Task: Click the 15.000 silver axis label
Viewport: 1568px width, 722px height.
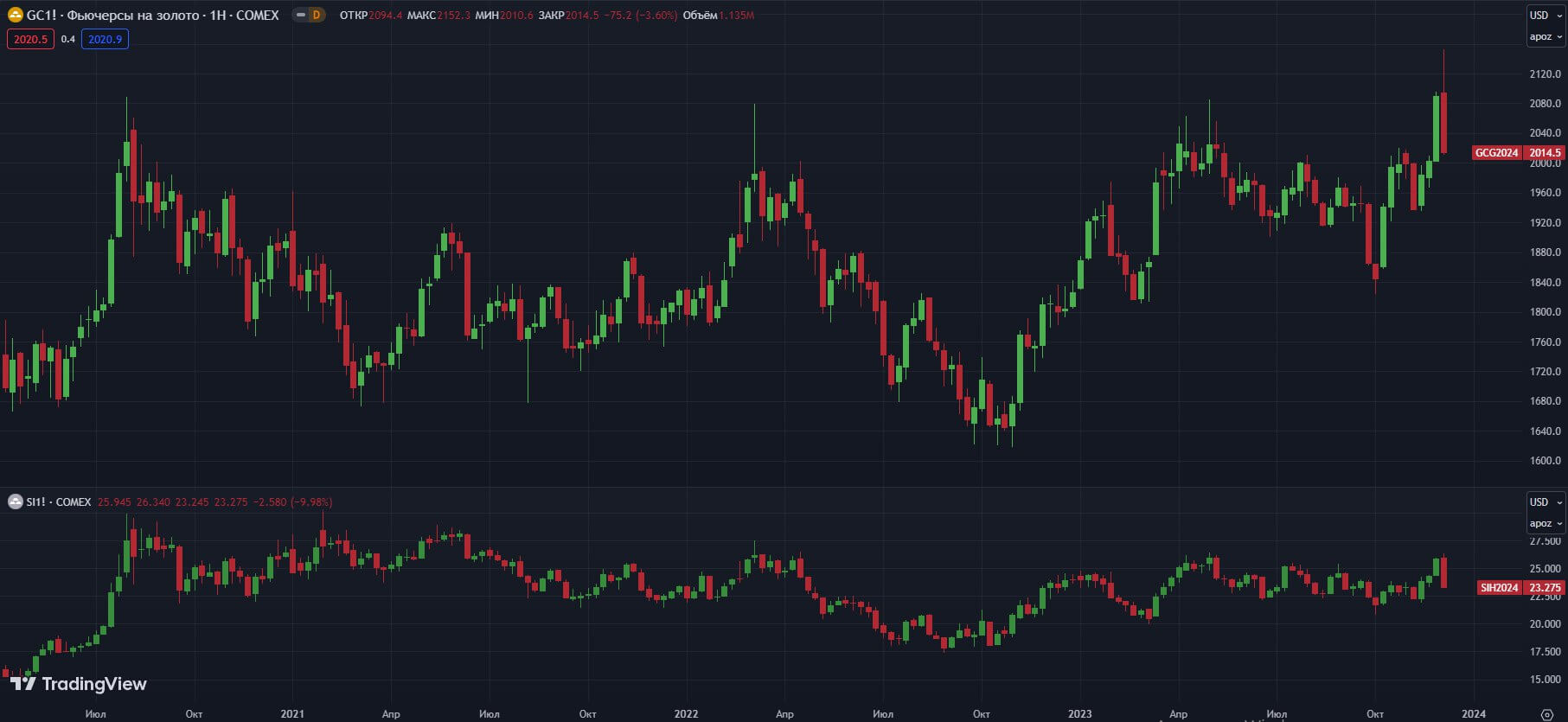Action: point(1545,679)
